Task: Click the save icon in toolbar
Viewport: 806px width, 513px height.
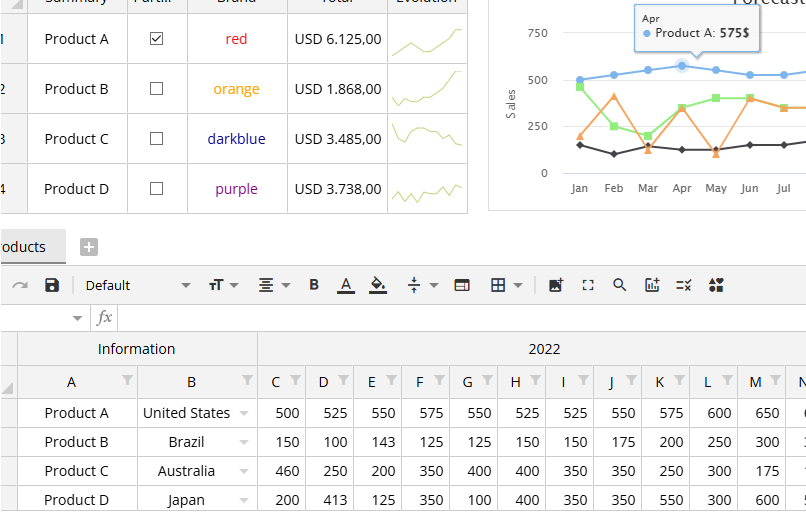Action: tap(52, 285)
